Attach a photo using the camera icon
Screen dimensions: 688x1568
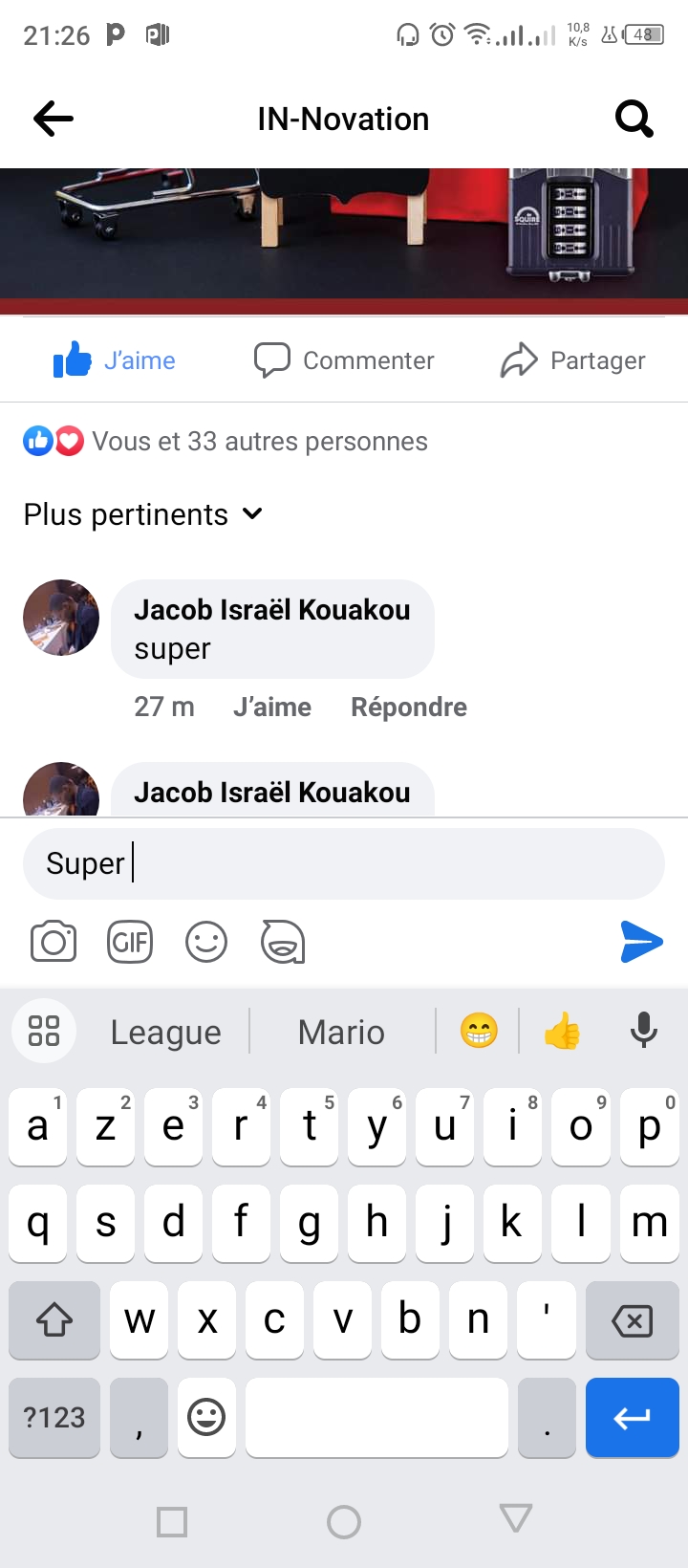click(x=54, y=943)
